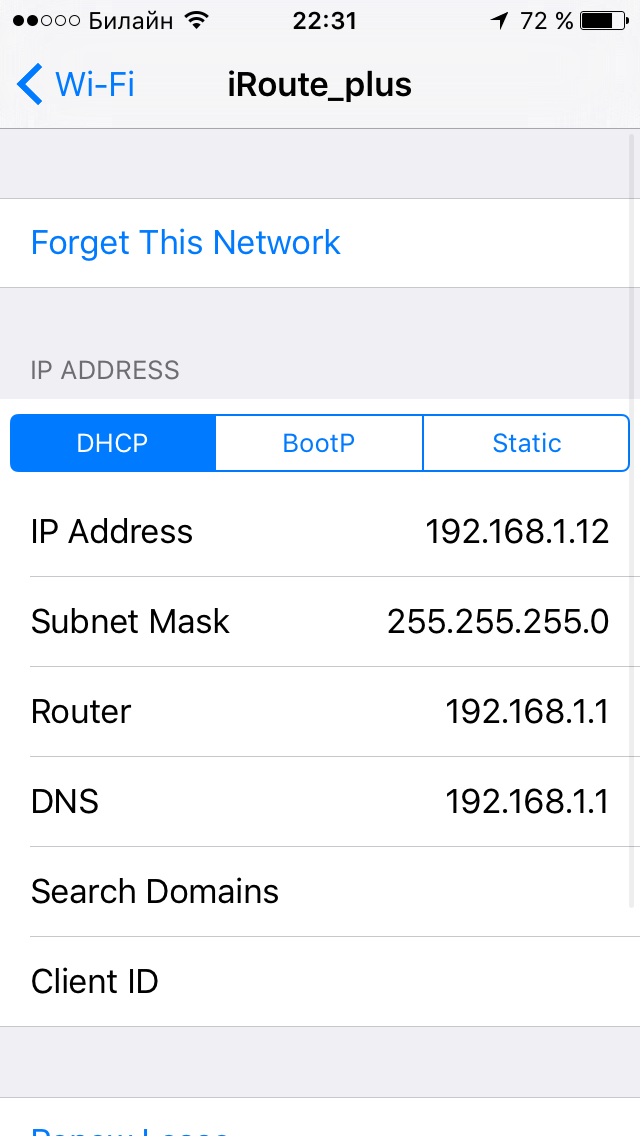Tap the IP Address value 192.168.1.12

[x=517, y=532]
